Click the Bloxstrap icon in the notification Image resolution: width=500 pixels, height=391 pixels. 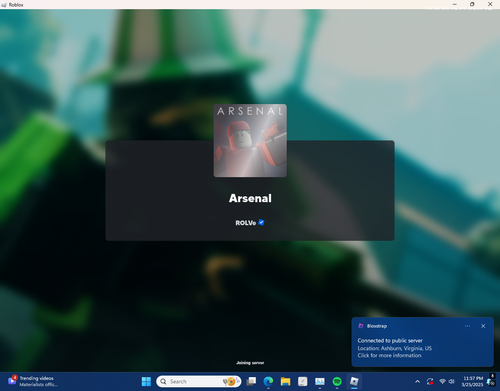[x=361, y=326]
